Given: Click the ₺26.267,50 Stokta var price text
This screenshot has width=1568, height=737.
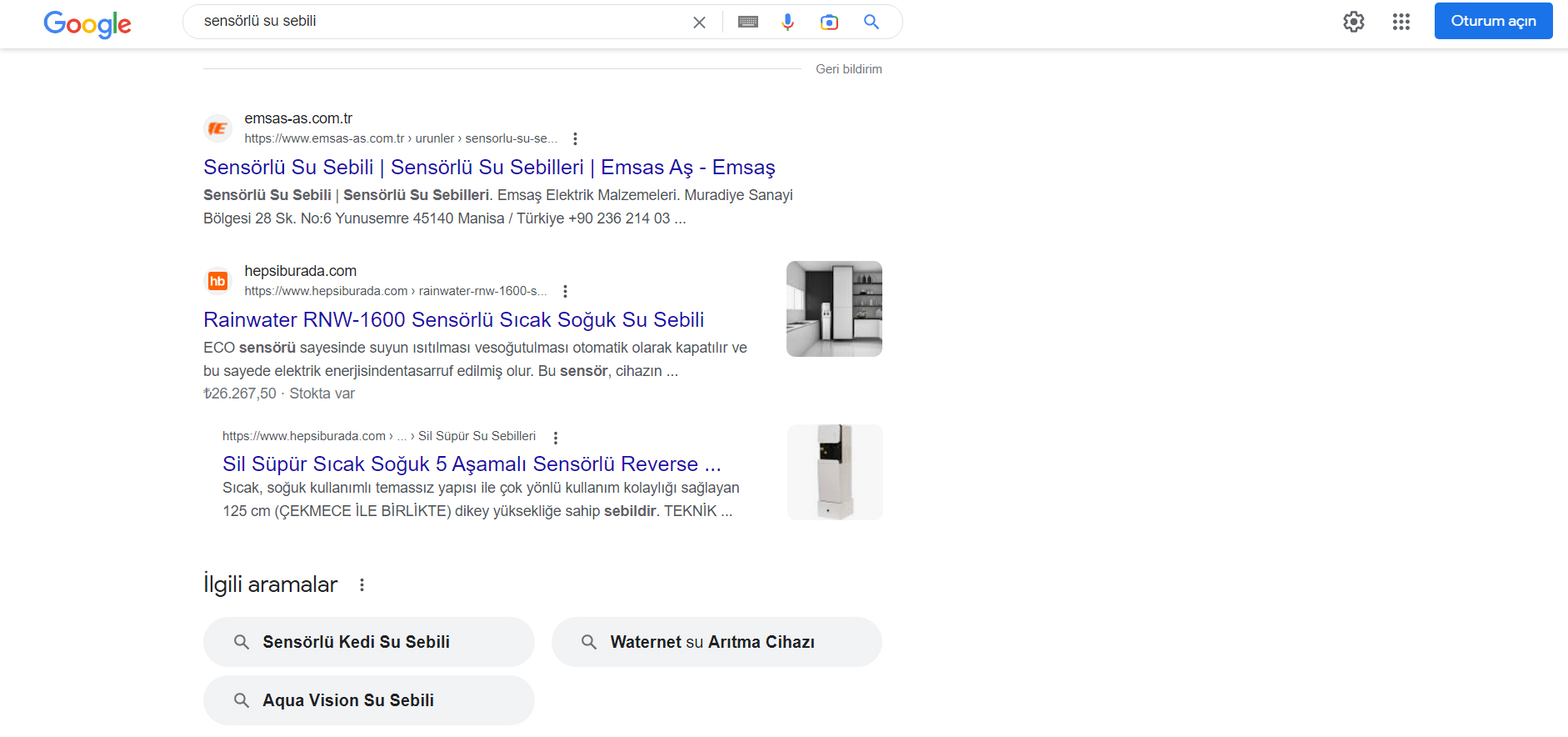Looking at the screenshot, I should click(x=279, y=394).
